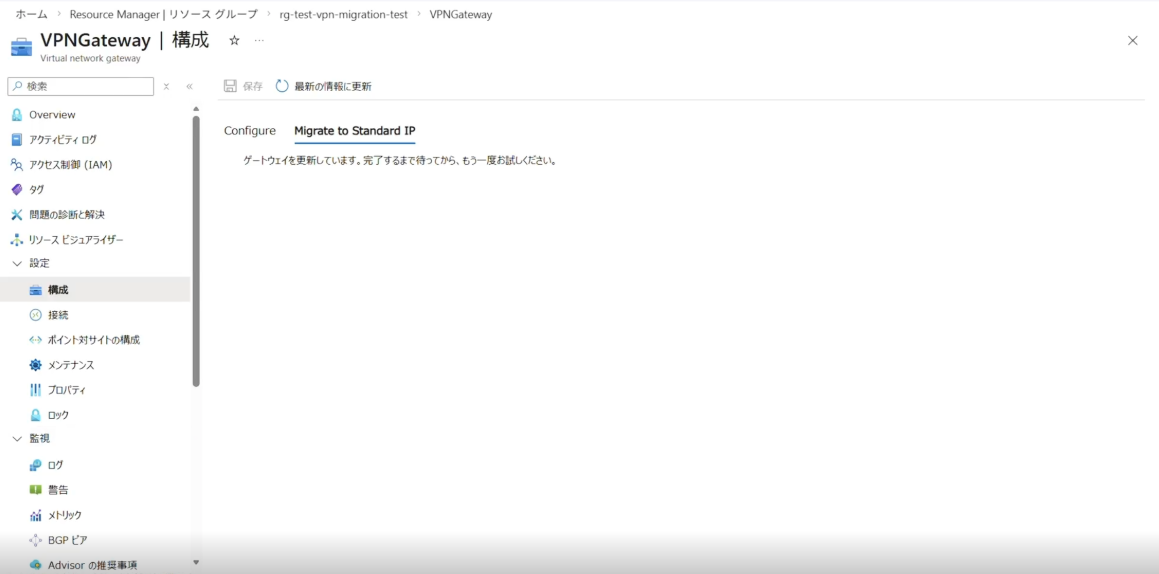Select アクセス制御 (IAM) icon in sidebar
This screenshot has height=574, width=1159.
point(17,165)
